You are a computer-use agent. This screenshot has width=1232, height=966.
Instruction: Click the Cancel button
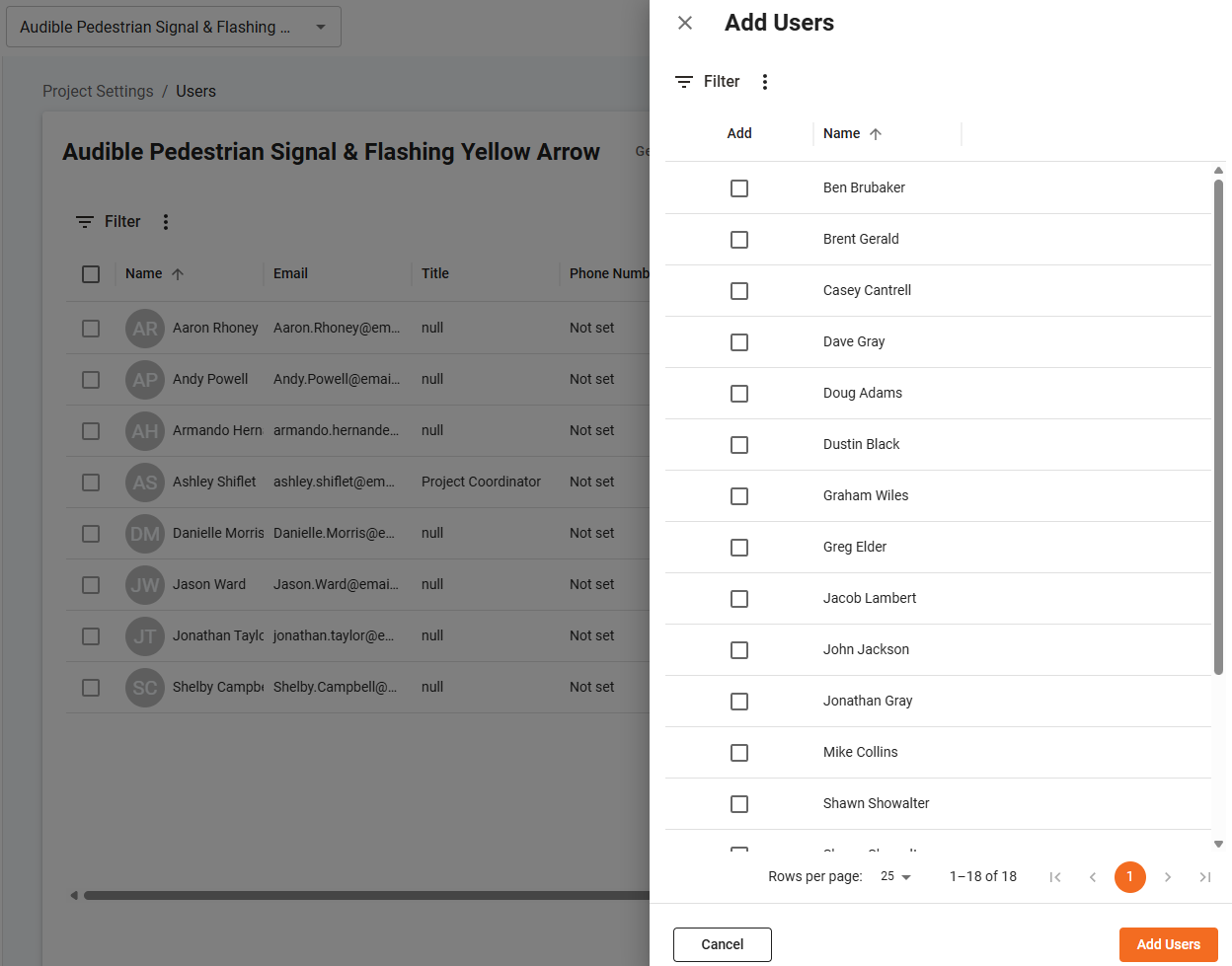click(723, 944)
